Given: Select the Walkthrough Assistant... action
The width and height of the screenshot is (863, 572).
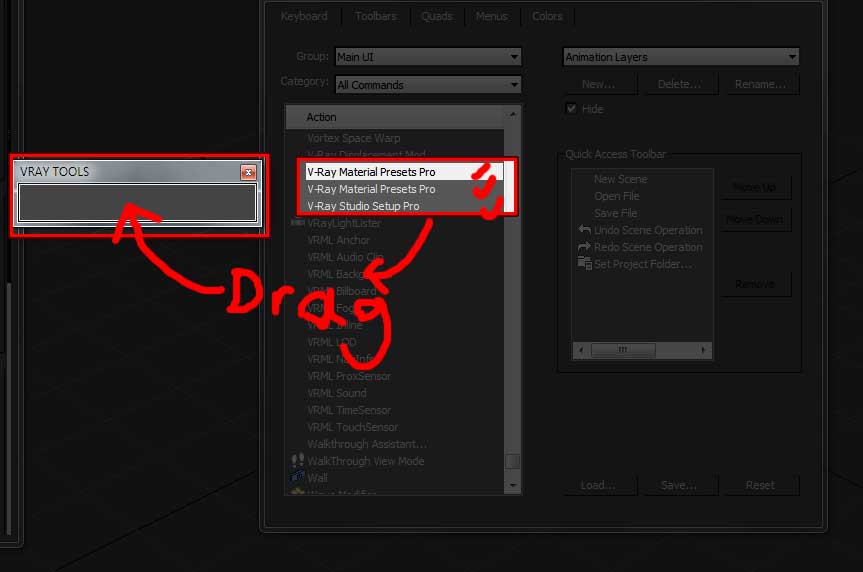Looking at the screenshot, I should click(x=367, y=444).
